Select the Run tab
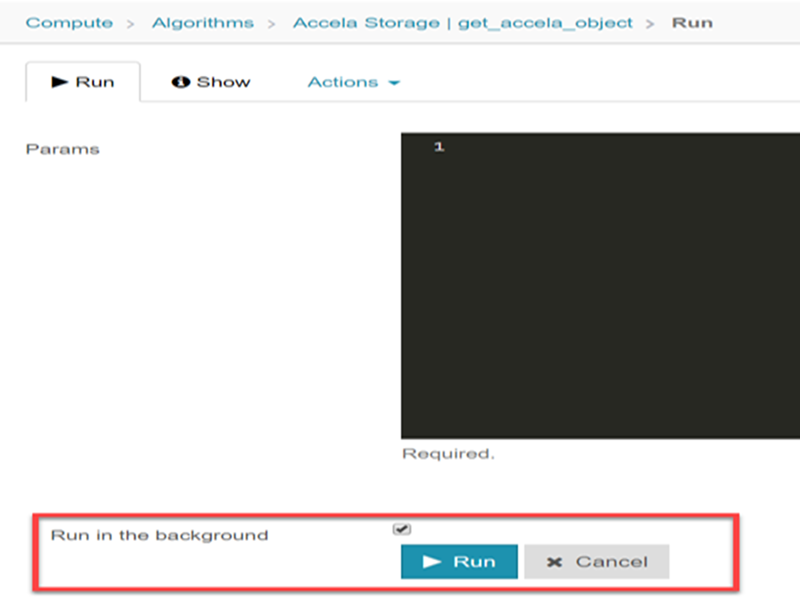Image resolution: width=800 pixels, height=600 pixels. pos(83,82)
